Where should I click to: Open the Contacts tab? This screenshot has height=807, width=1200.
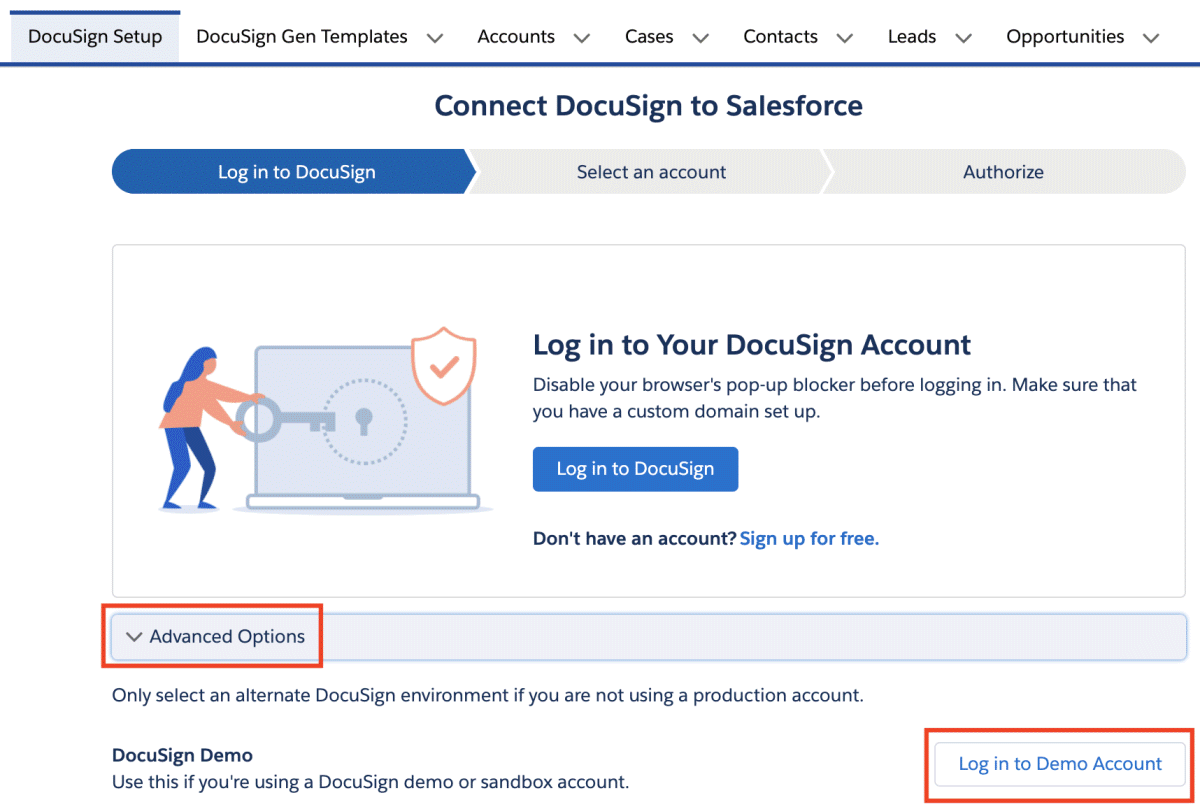click(x=780, y=37)
